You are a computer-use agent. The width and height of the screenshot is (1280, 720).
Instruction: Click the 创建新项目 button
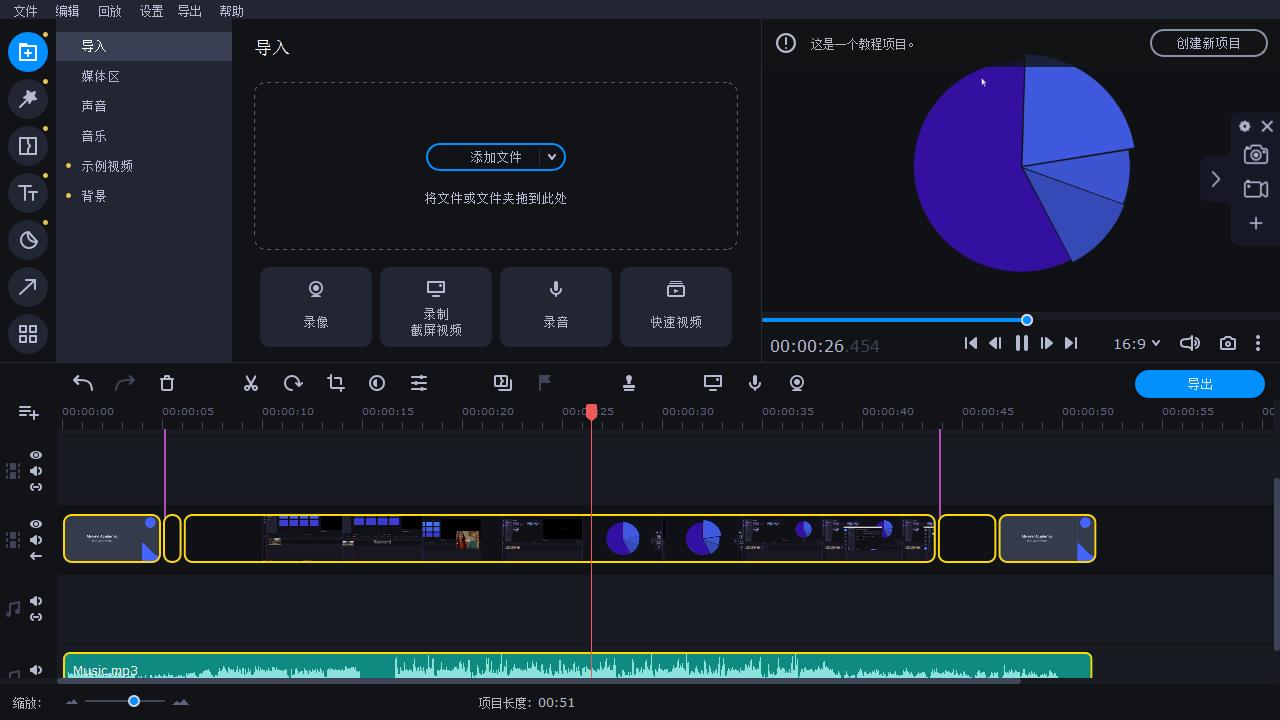pyautogui.click(x=1209, y=43)
